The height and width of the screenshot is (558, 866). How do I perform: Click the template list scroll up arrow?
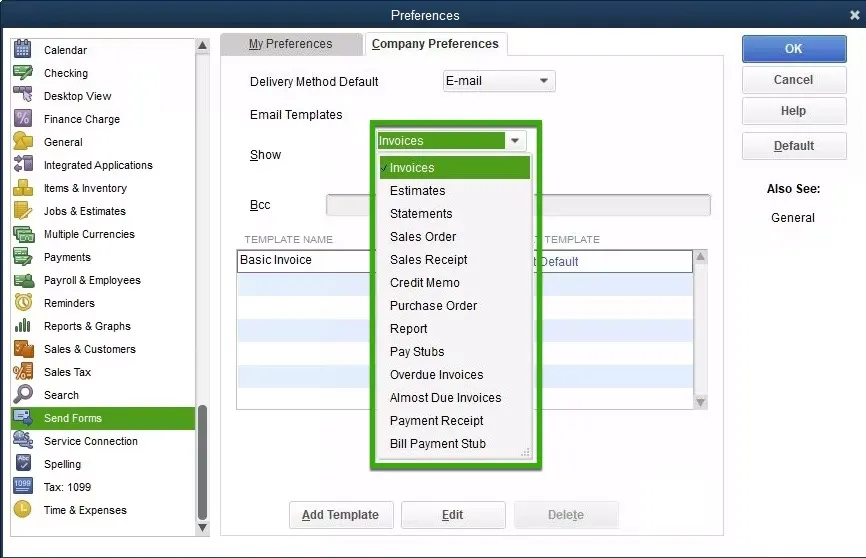tap(700, 256)
